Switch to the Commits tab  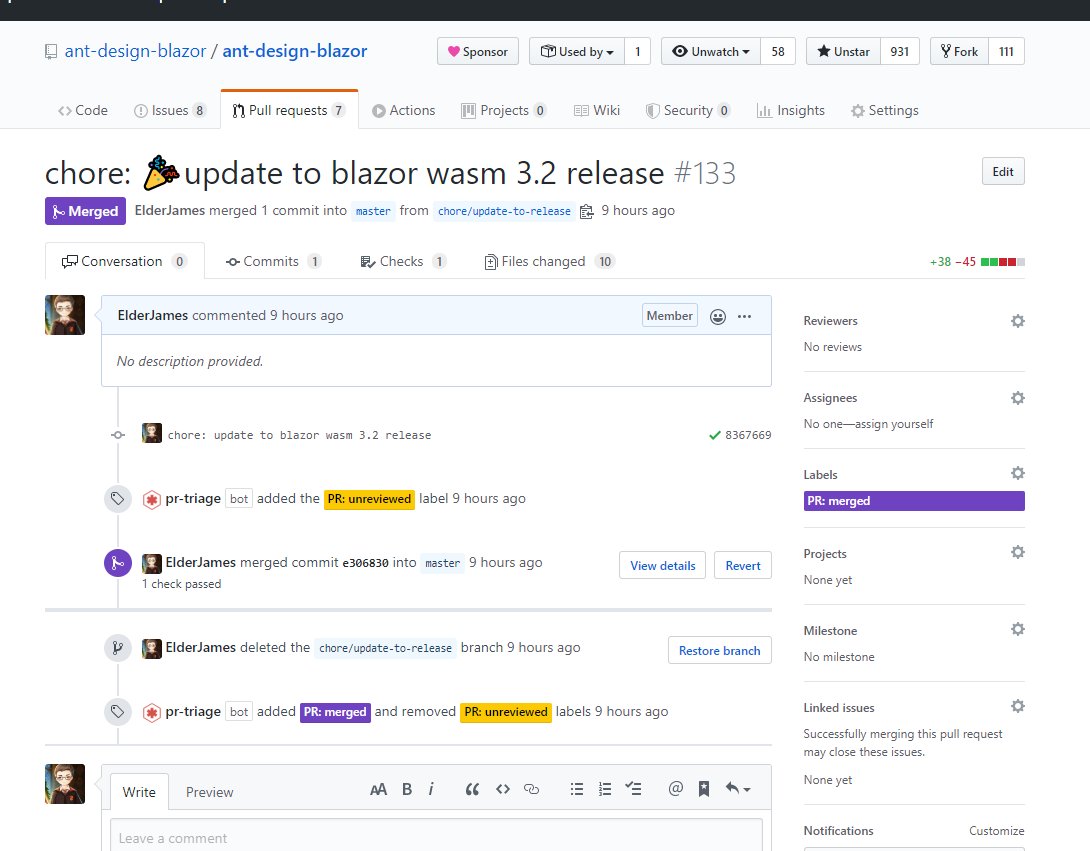coord(273,261)
